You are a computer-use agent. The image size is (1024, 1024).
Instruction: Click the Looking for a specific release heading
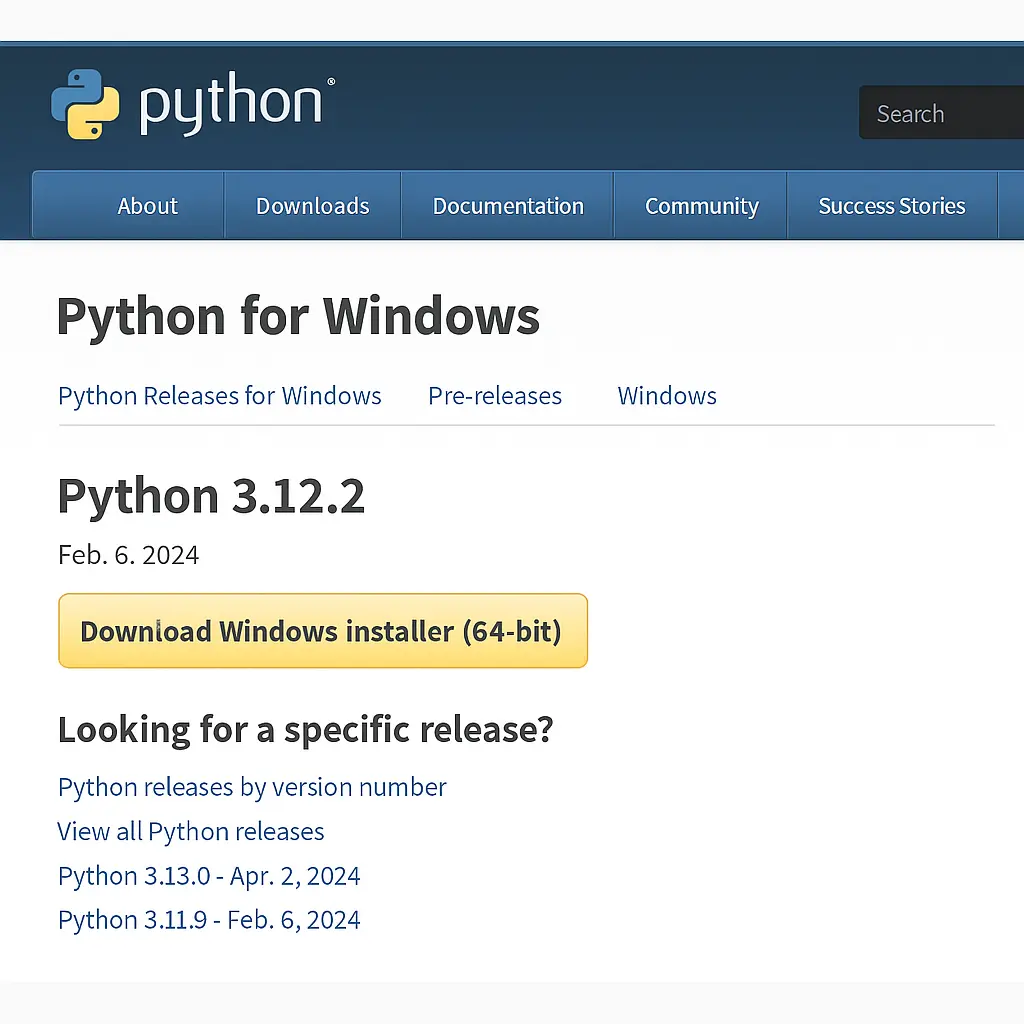coord(305,730)
